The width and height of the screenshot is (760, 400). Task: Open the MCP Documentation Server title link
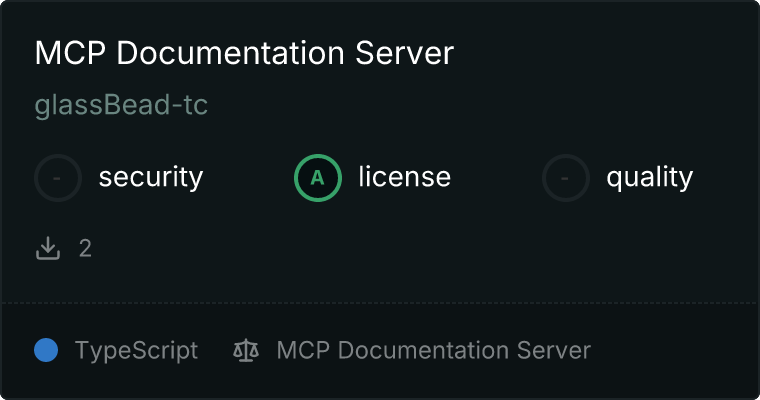coord(244,54)
